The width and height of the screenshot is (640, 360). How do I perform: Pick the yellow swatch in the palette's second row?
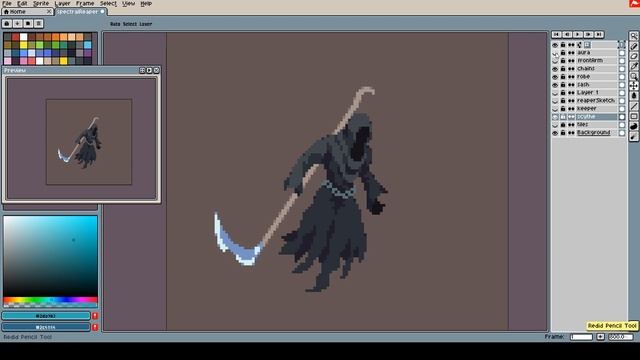click(x=24, y=45)
